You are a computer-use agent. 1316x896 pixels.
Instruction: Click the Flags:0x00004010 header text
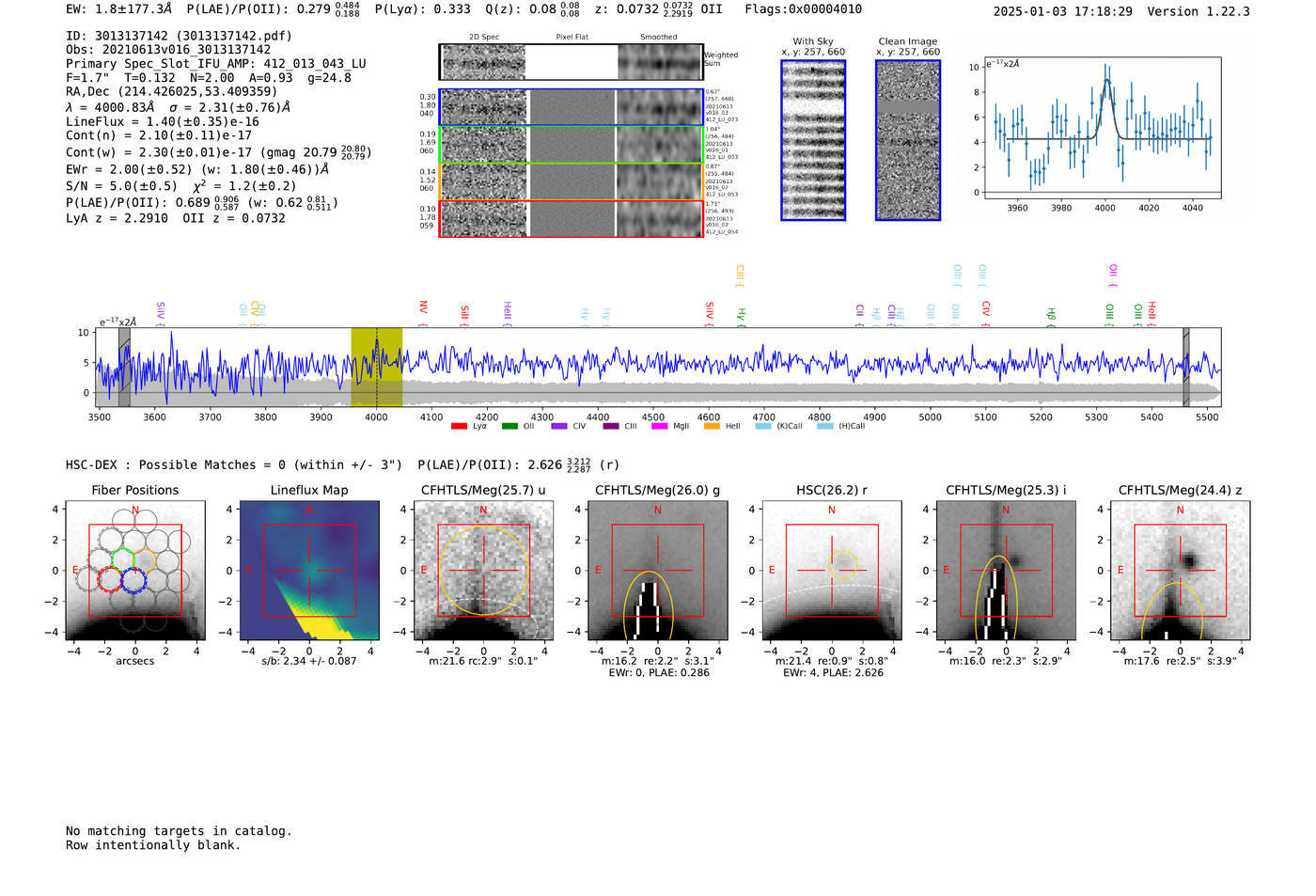[x=804, y=9]
